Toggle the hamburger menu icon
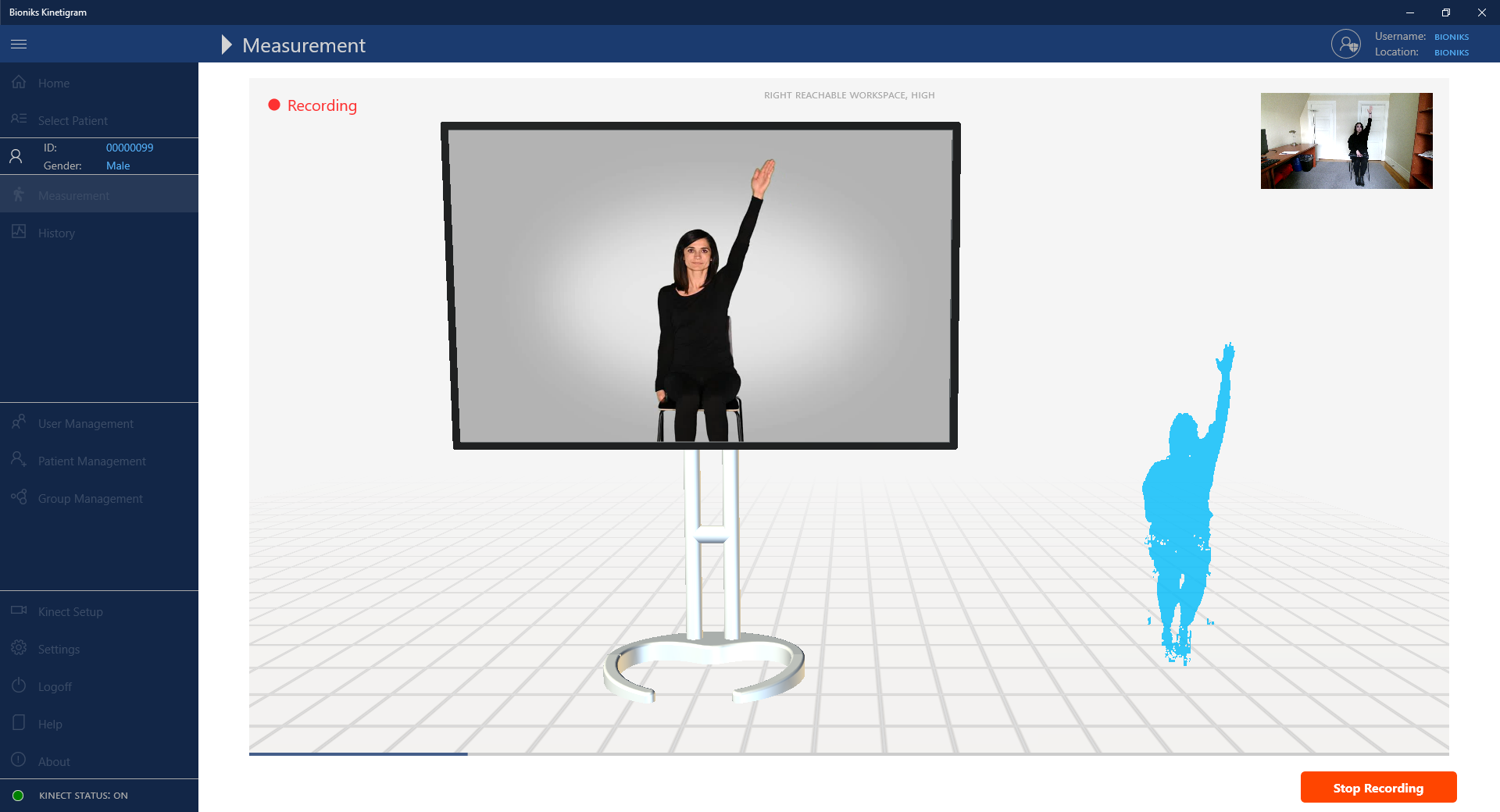The height and width of the screenshot is (812, 1500). [x=19, y=45]
